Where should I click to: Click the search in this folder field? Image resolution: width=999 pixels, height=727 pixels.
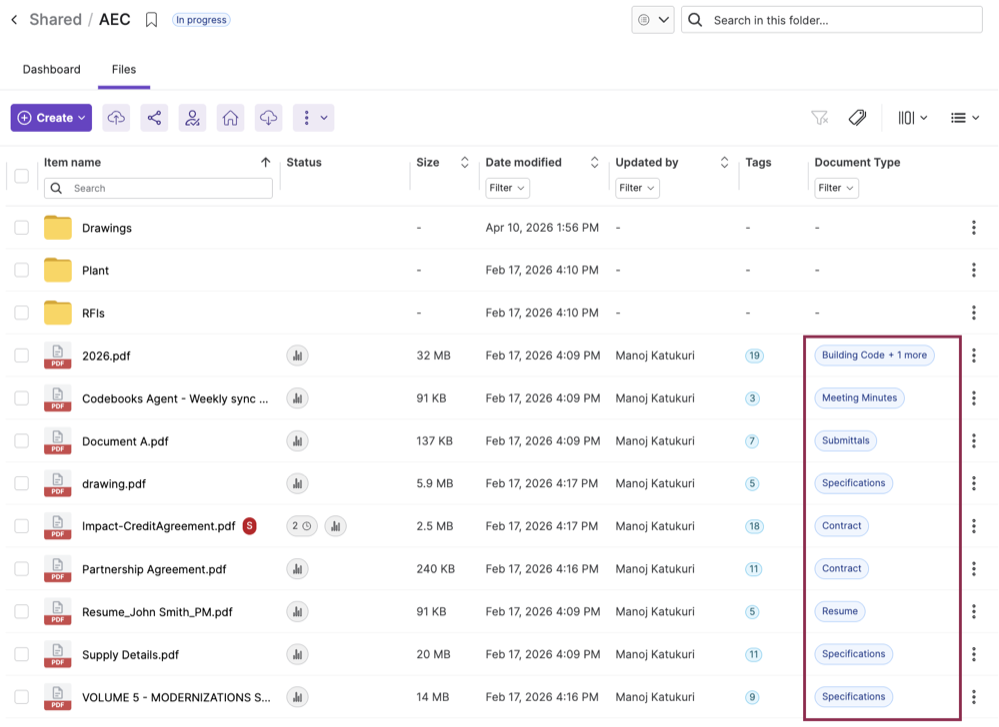(x=840, y=20)
